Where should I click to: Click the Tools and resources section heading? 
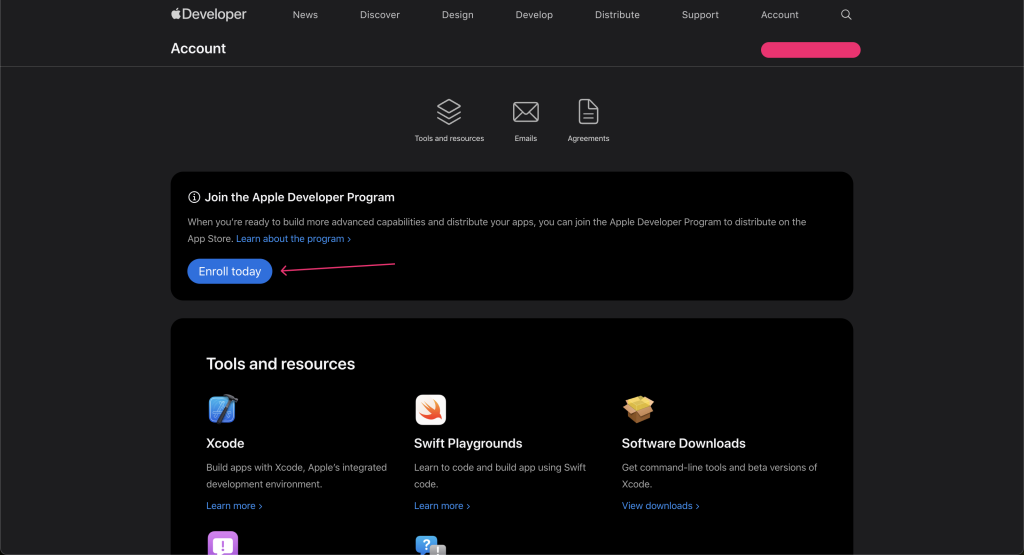click(280, 364)
